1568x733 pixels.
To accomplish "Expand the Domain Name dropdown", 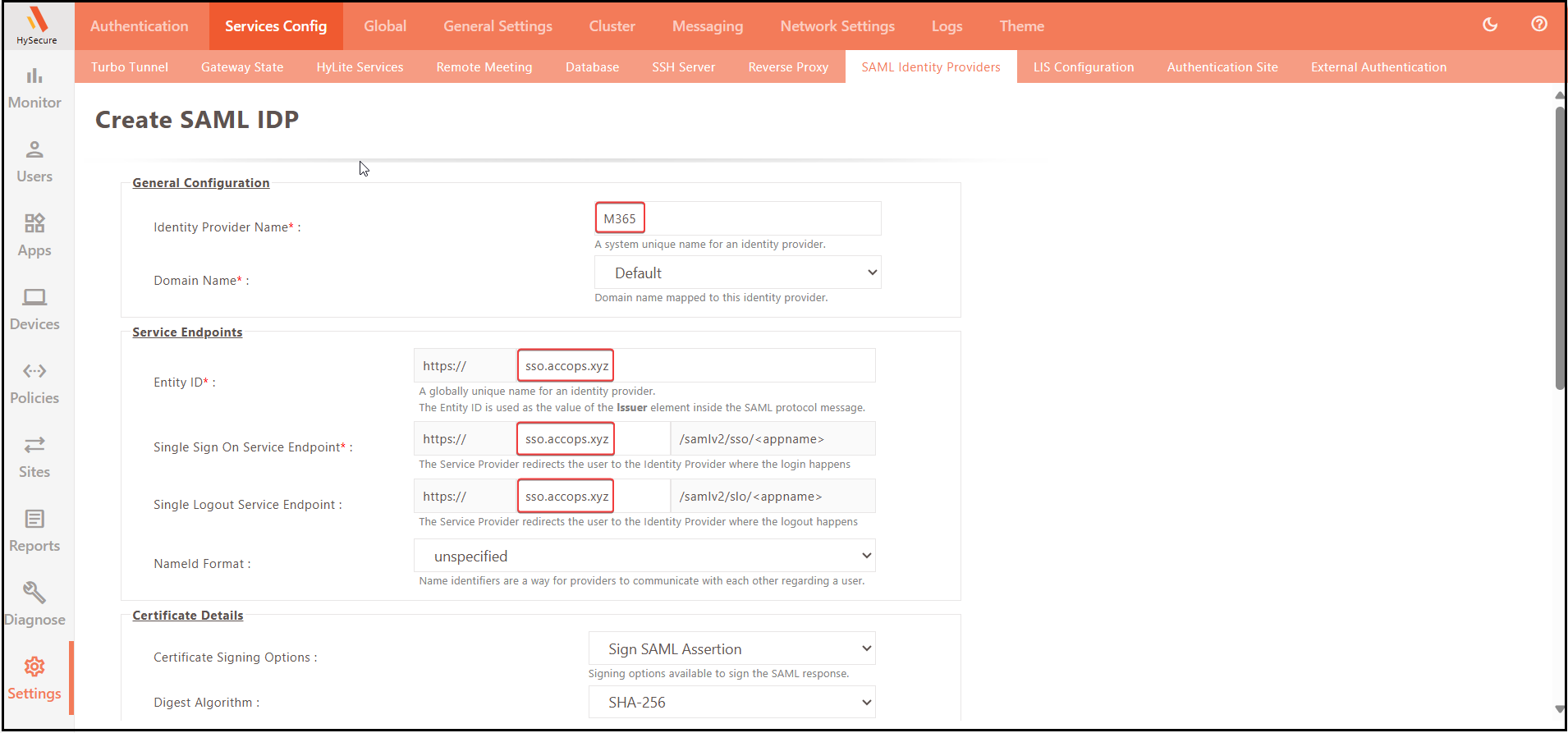I will pyautogui.click(x=737, y=273).
